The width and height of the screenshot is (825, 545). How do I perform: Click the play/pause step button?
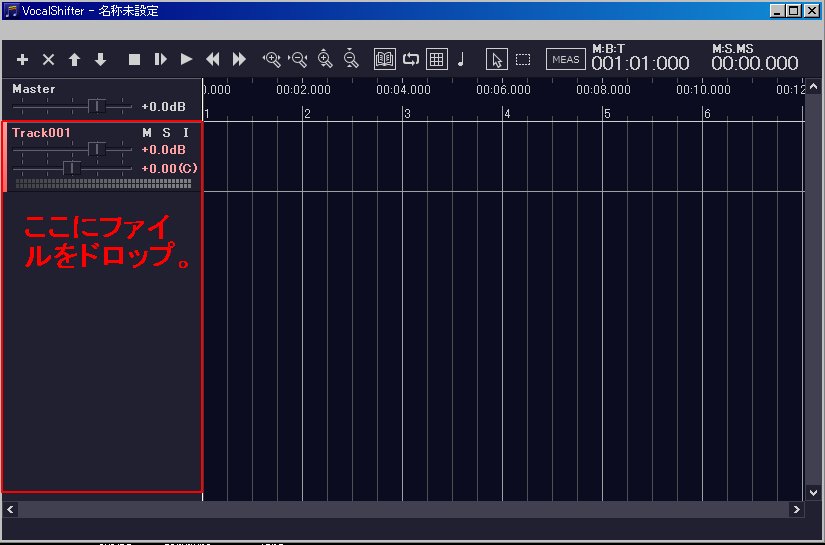click(x=160, y=59)
